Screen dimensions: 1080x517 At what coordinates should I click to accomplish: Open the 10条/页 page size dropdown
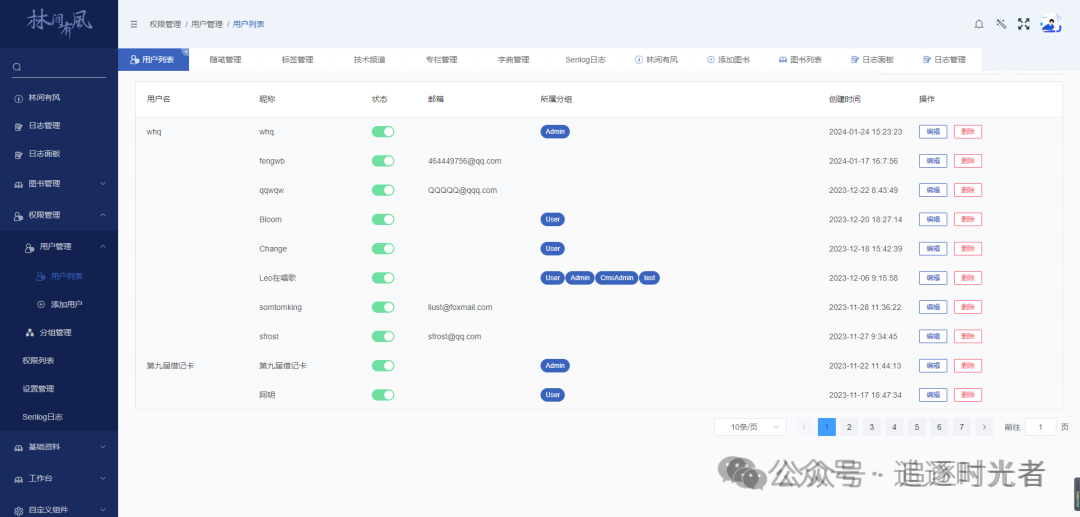tap(750, 428)
